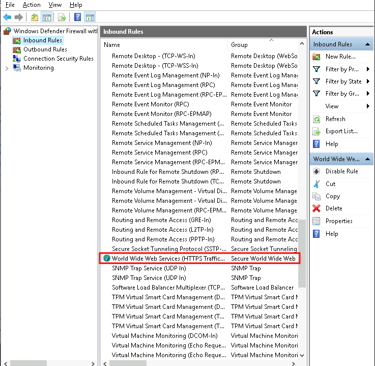375x366 pixels.
Task: Click the rules list horizontal scrollbar thumb
Action: pyautogui.click(x=129, y=363)
